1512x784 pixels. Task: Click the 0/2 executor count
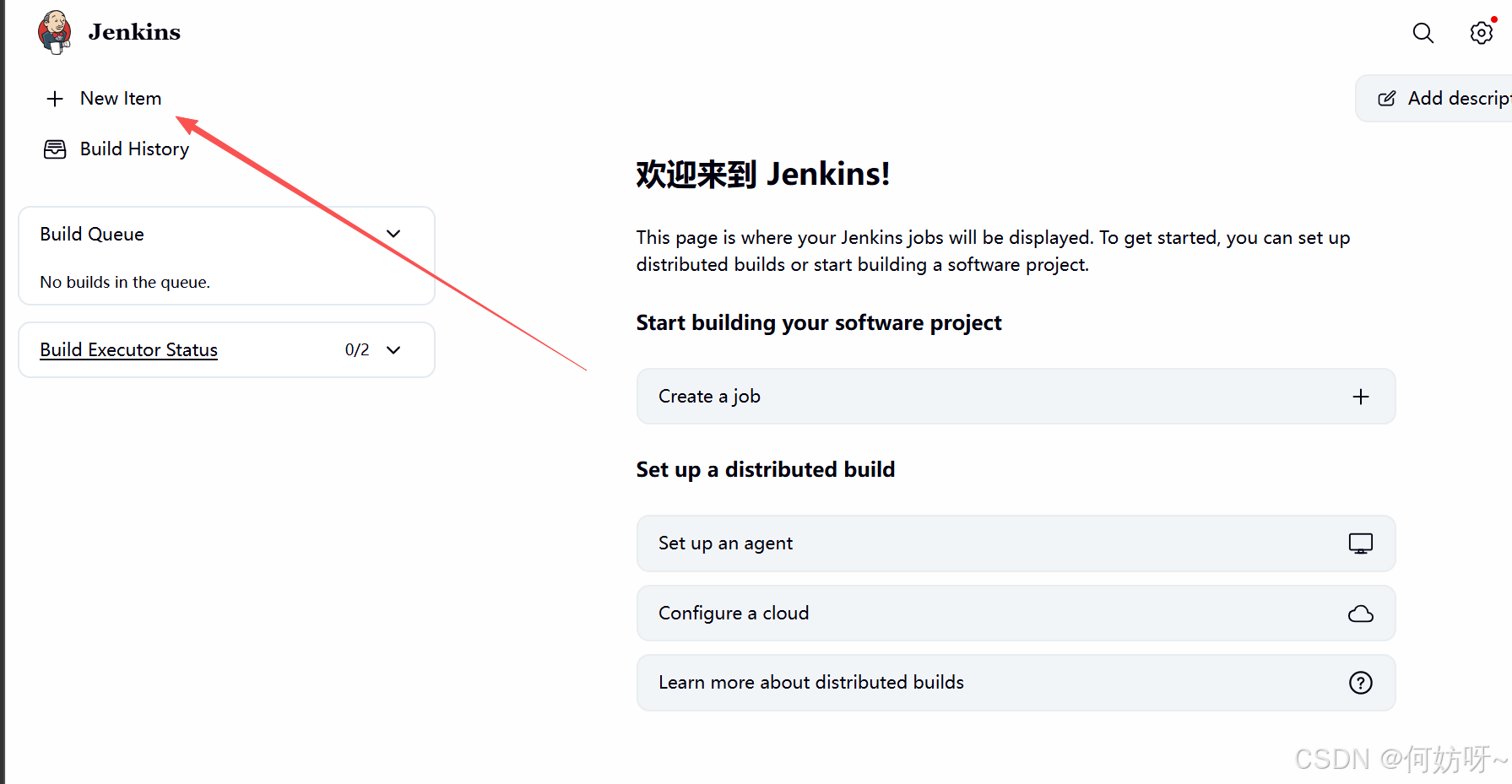tap(357, 349)
